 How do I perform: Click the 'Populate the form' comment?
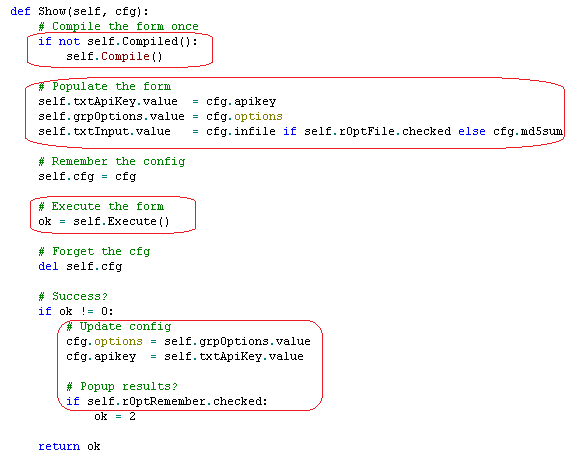pos(105,87)
